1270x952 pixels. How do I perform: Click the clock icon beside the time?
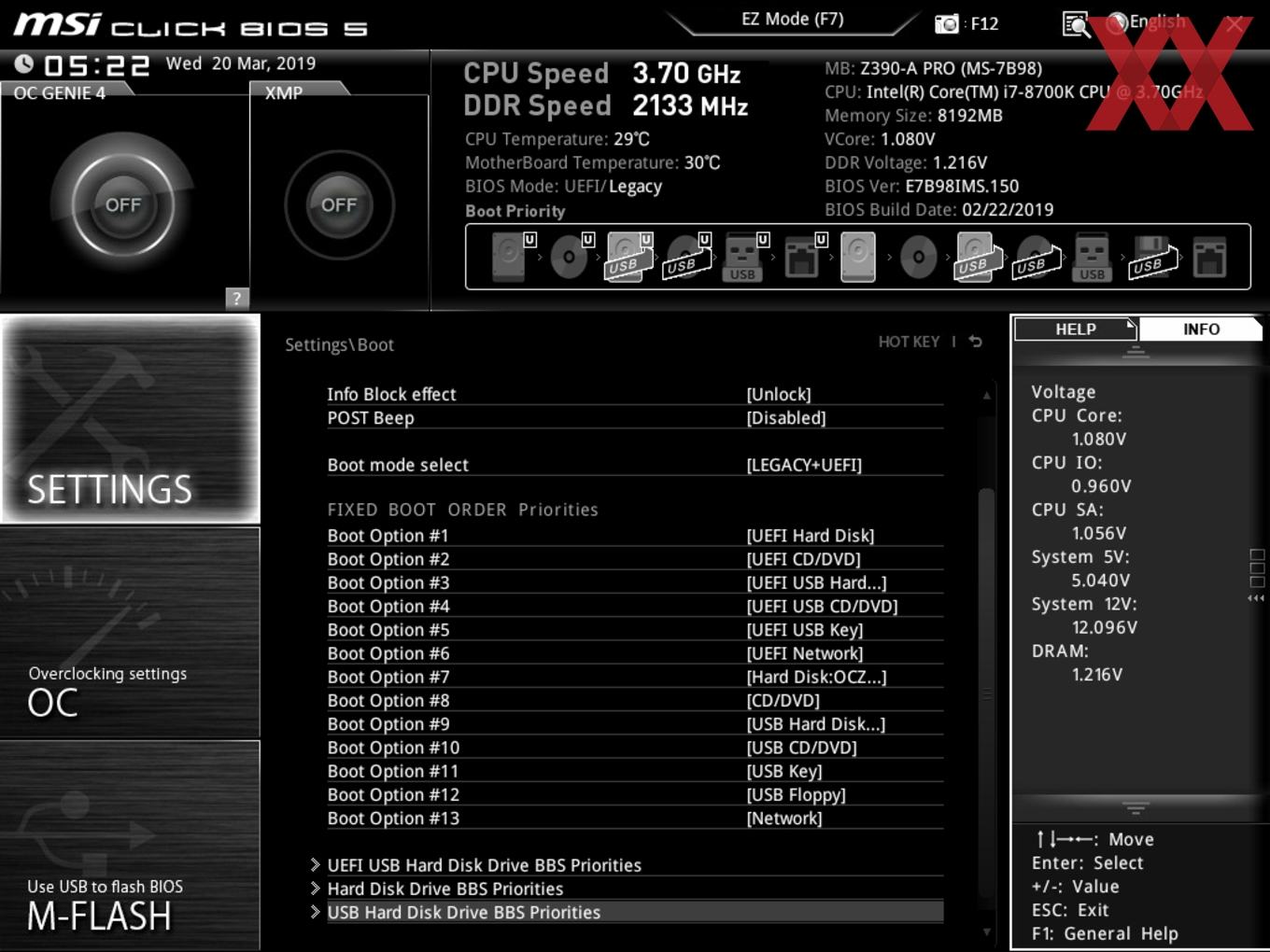tap(24, 63)
